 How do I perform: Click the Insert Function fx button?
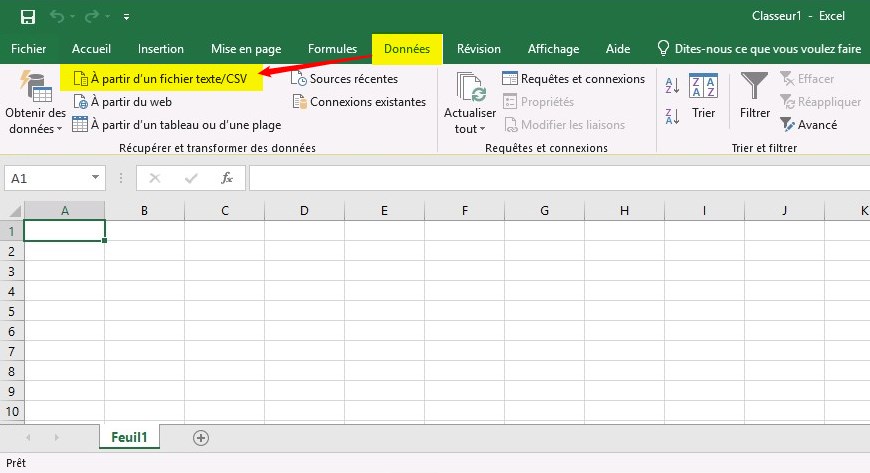coord(227,178)
